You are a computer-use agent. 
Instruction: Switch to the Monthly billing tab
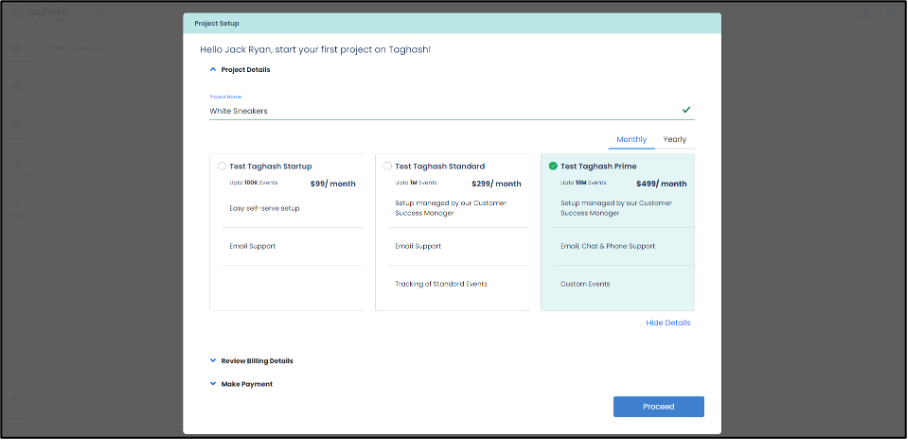coord(632,140)
